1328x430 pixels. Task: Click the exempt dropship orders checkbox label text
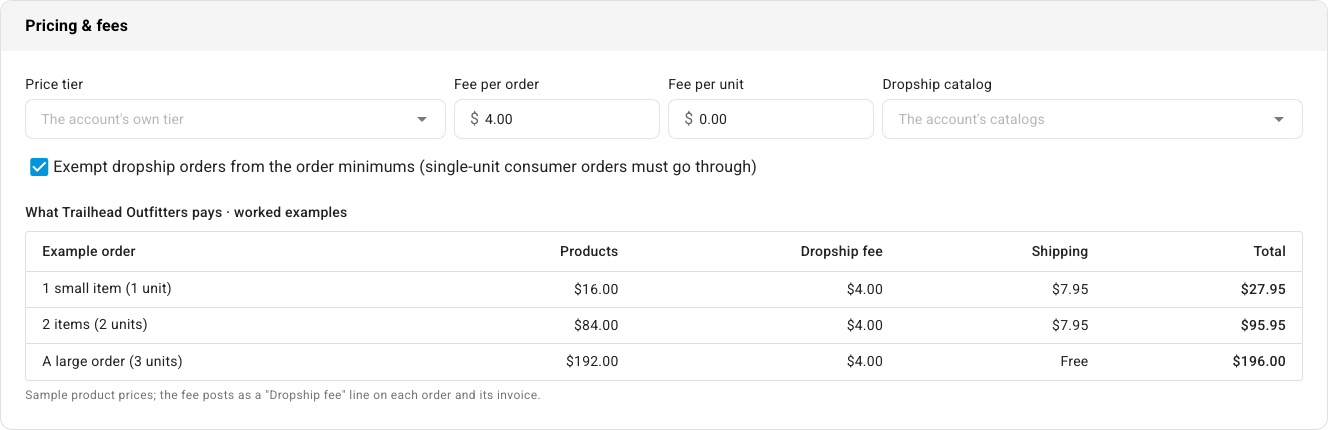click(x=405, y=167)
